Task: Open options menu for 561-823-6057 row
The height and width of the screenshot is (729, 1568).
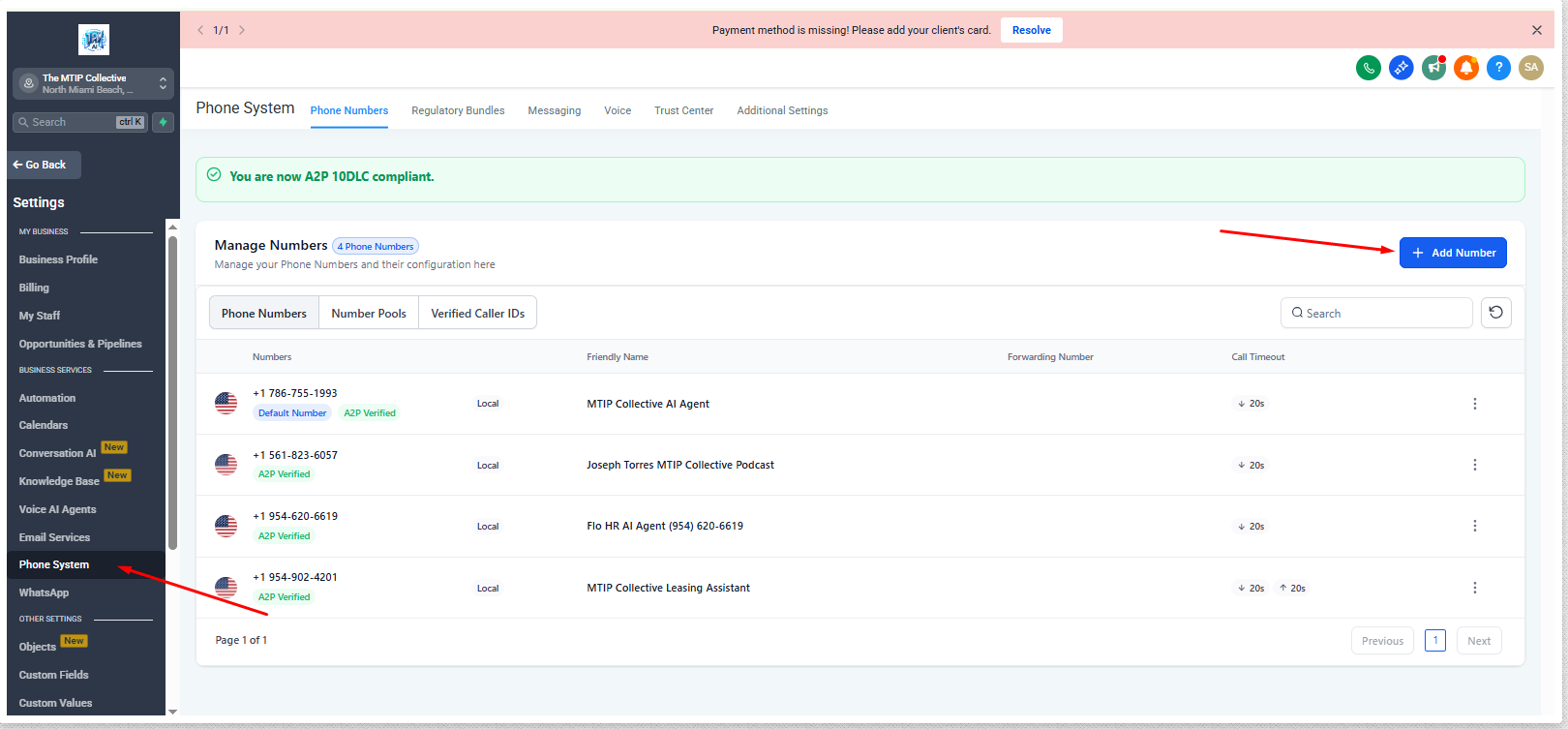Action: (x=1475, y=465)
